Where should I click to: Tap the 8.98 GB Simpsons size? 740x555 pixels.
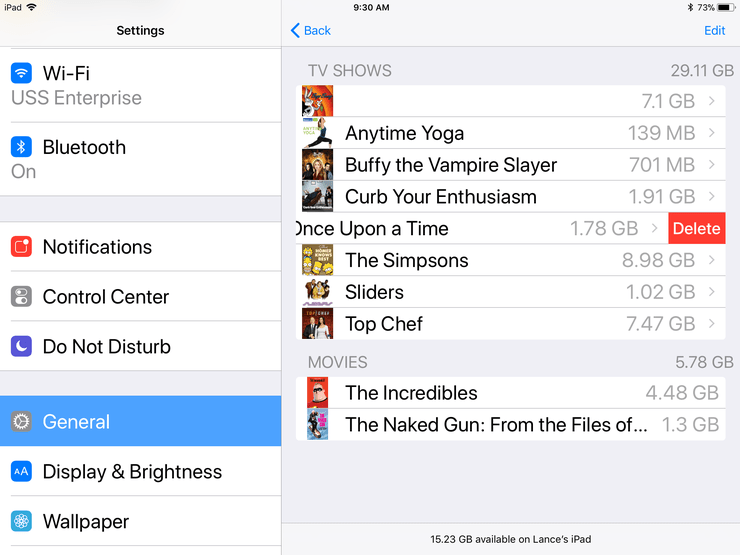[x=658, y=260]
